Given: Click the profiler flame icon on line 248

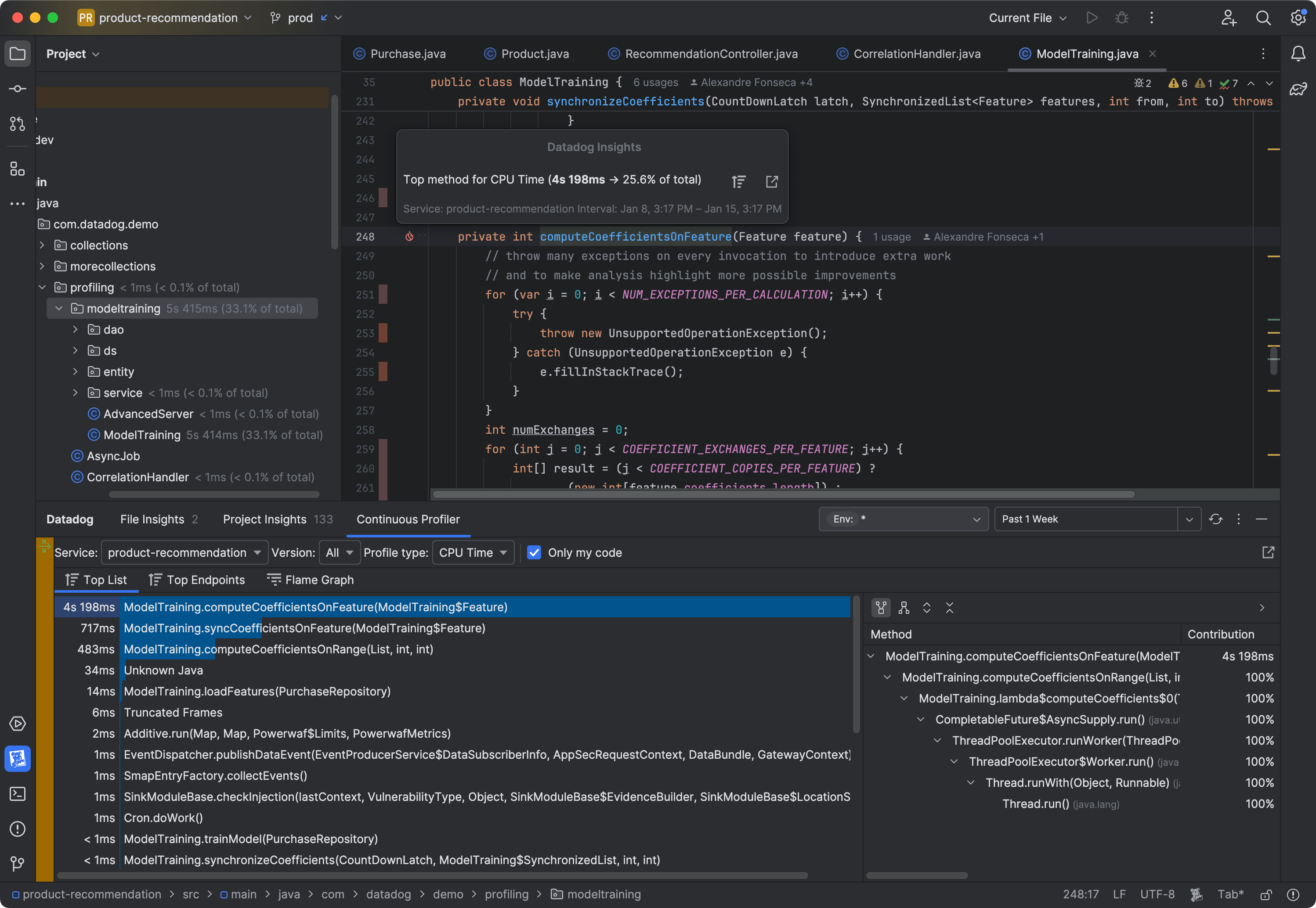Looking at the screenshot, I should click(410, 237).
